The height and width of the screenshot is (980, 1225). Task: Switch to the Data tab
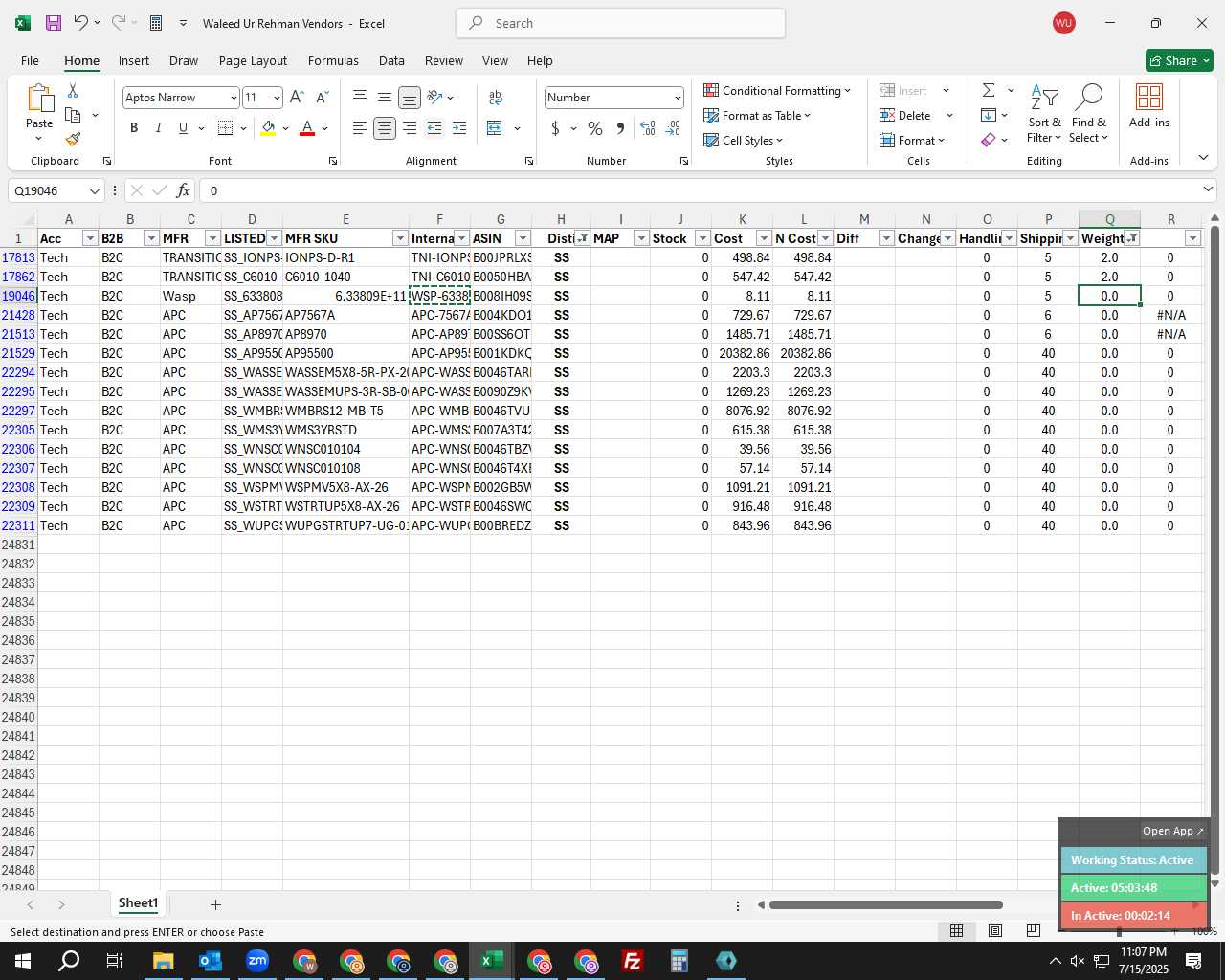(391, 60)
